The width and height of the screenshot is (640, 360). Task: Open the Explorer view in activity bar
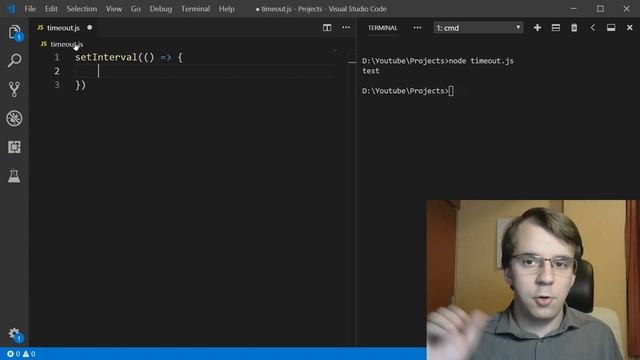pos(14,32)
